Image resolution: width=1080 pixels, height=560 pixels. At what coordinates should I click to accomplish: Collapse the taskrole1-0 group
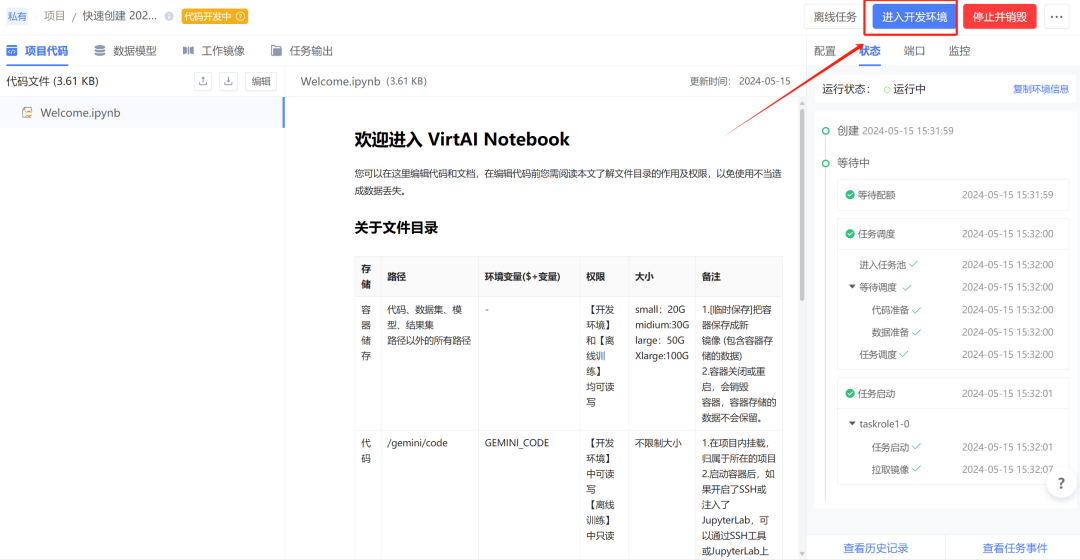[852, 424]
